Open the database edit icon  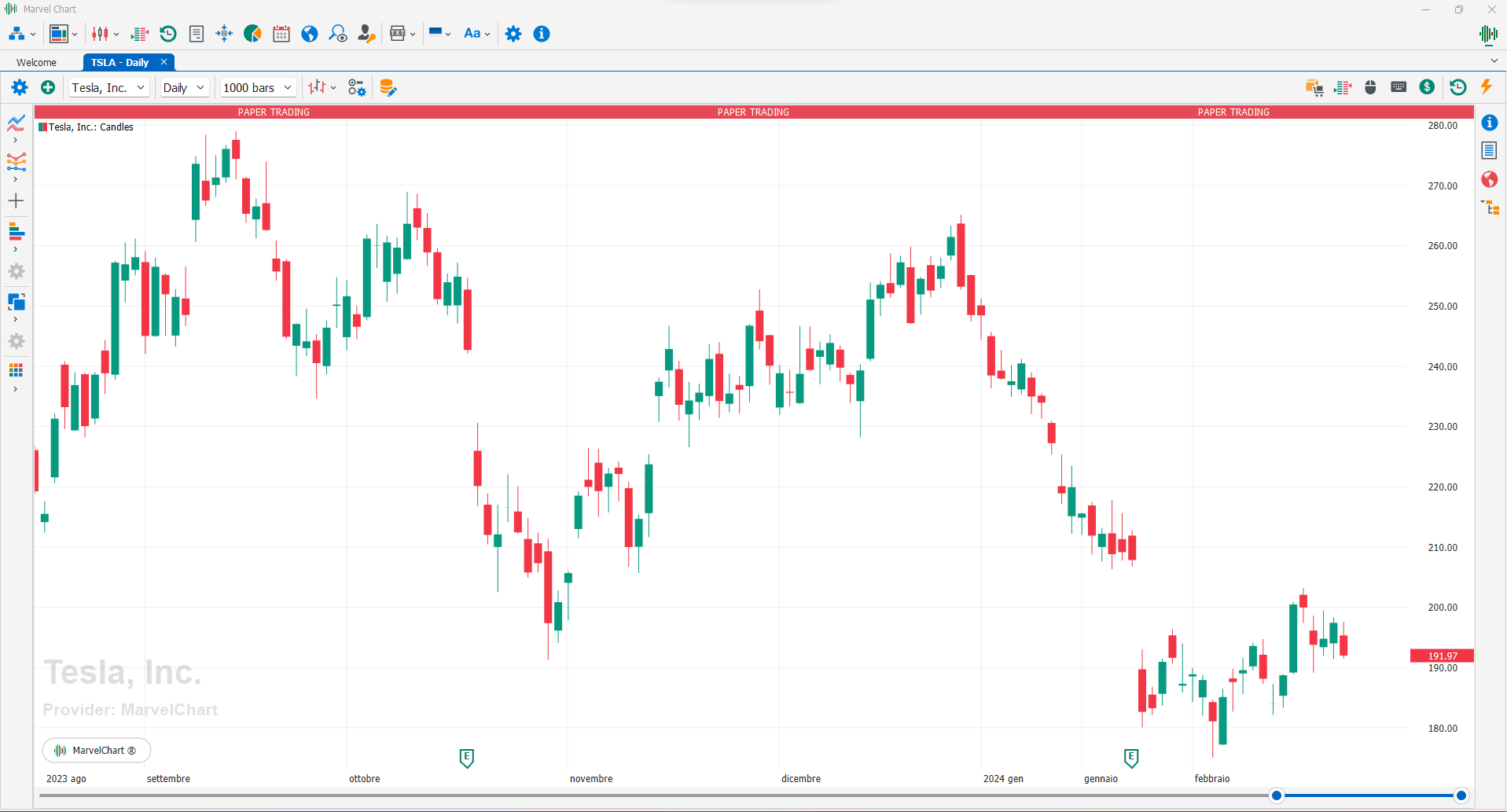(x=388, y=87)
